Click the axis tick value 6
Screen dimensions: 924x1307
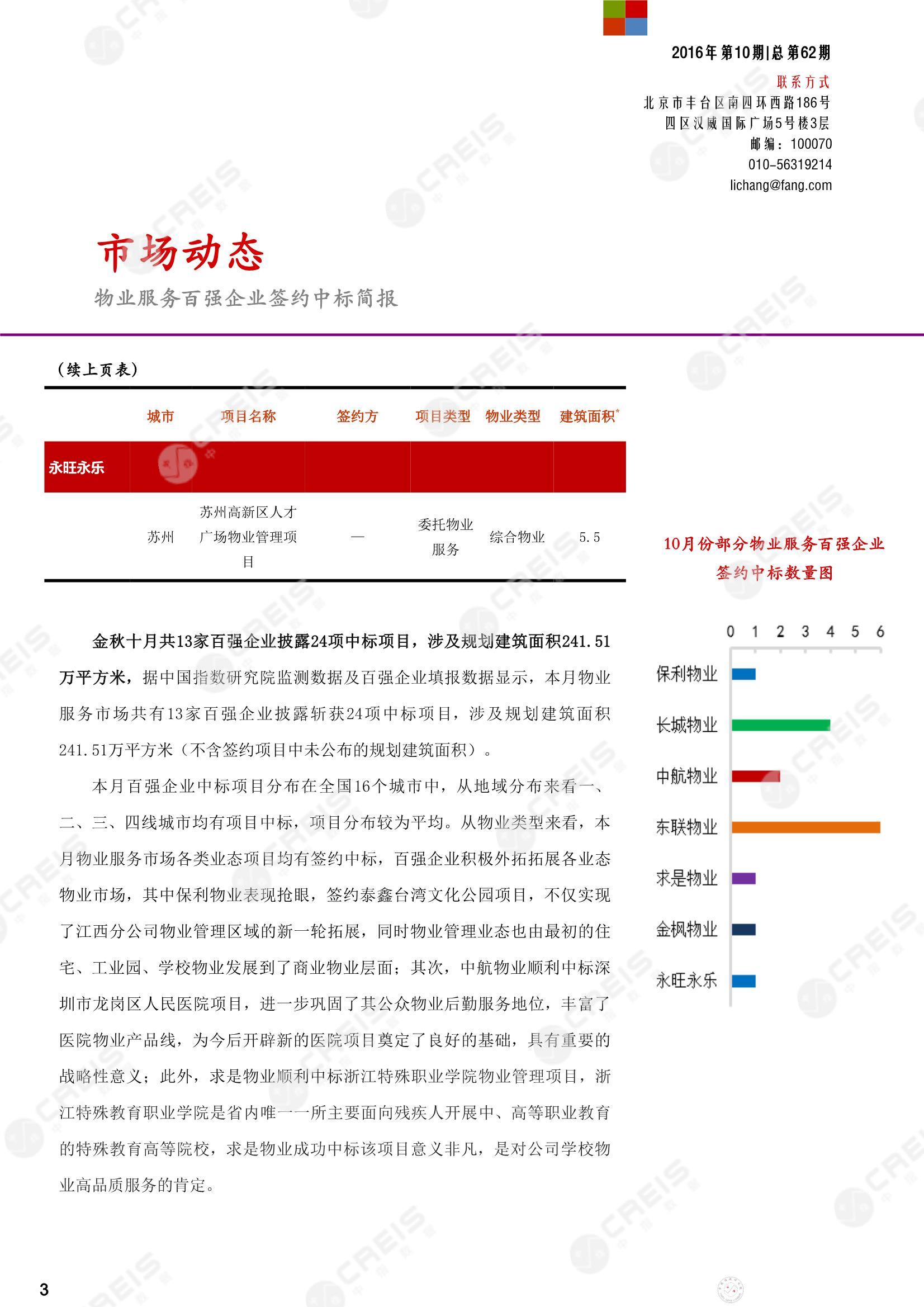[880, 631]
